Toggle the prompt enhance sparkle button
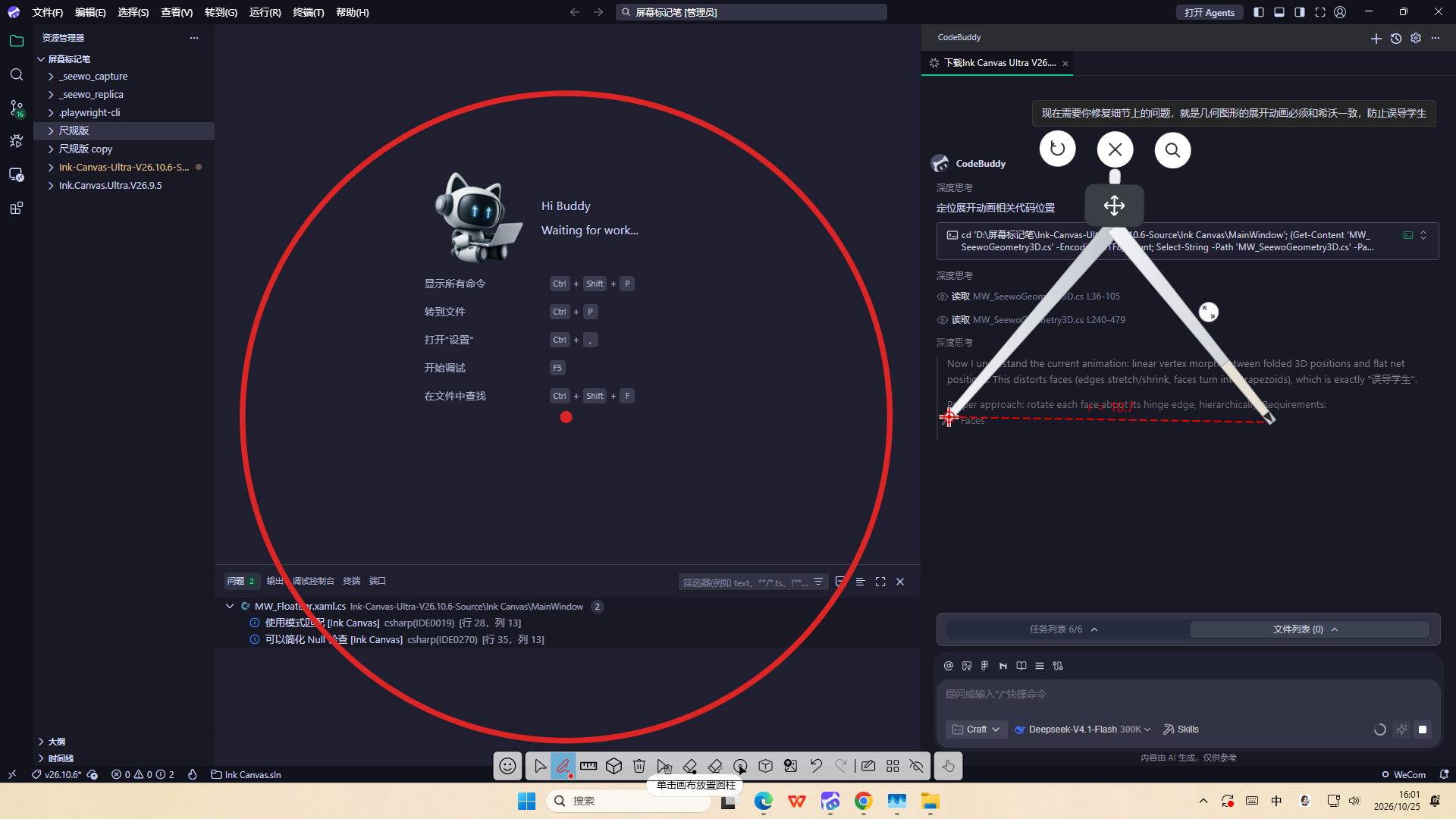Image resolution: width=1456 pixels, height=819 pixels. click(x=1401, y=730)
